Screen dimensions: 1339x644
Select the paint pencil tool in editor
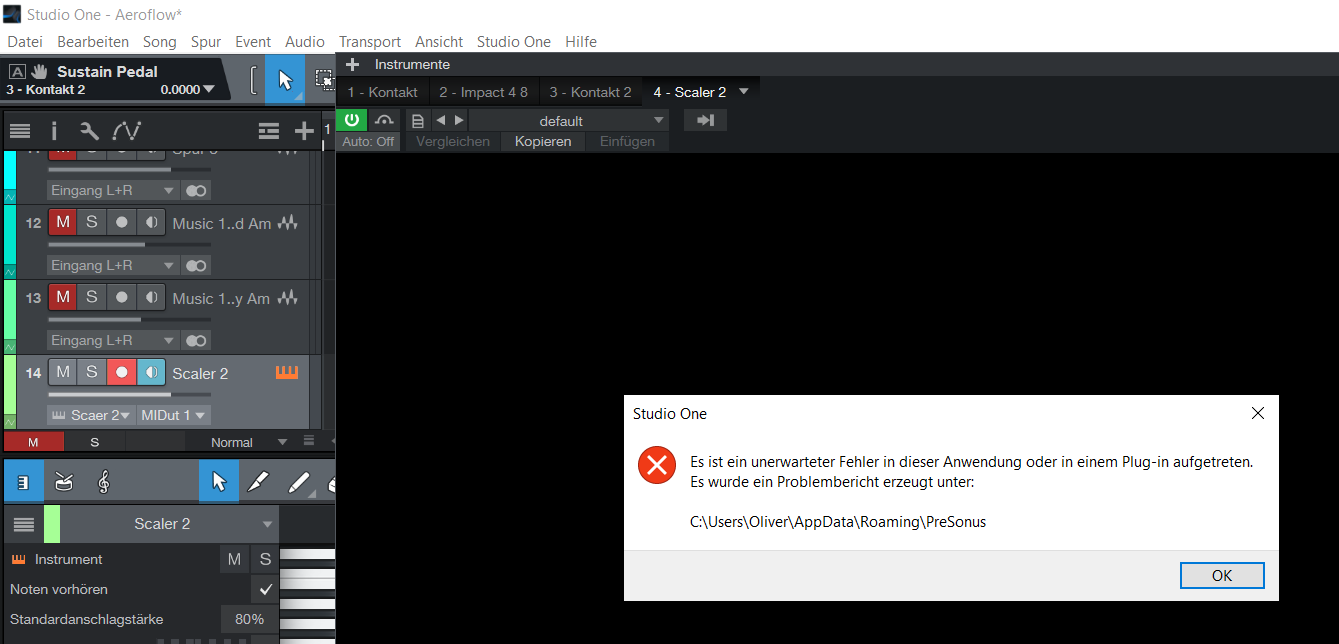tap(298, 483)
